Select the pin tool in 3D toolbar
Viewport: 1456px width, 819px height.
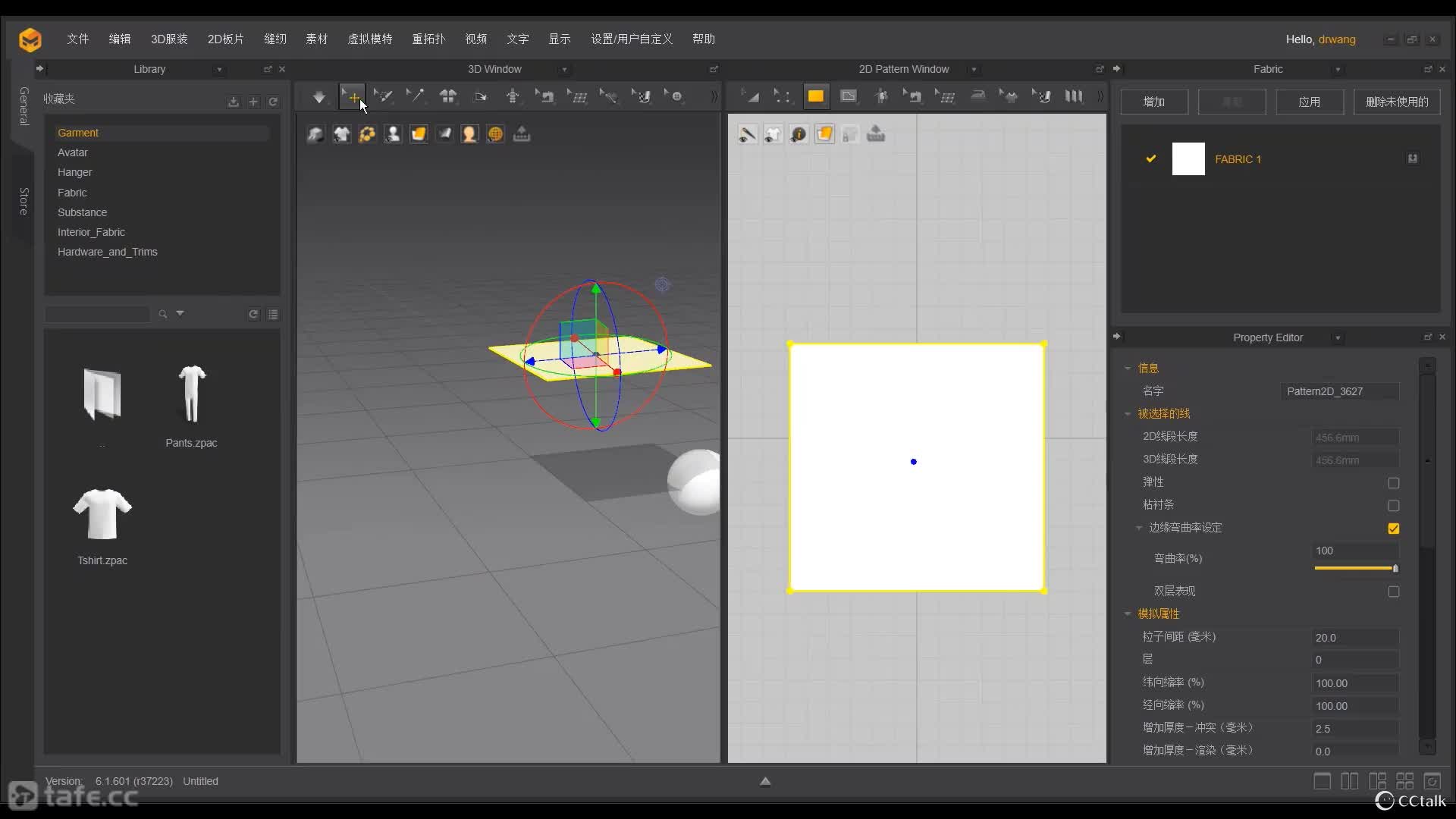coord(416,97)
